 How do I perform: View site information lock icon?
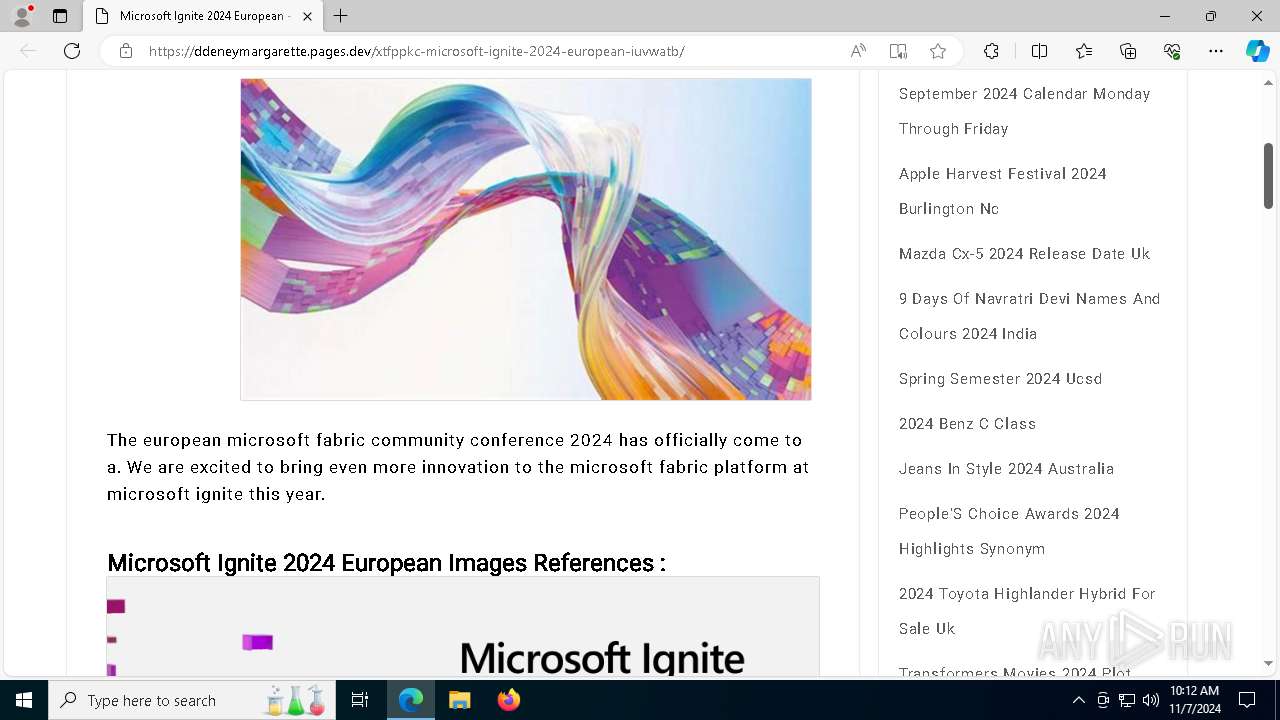point(126,51)
